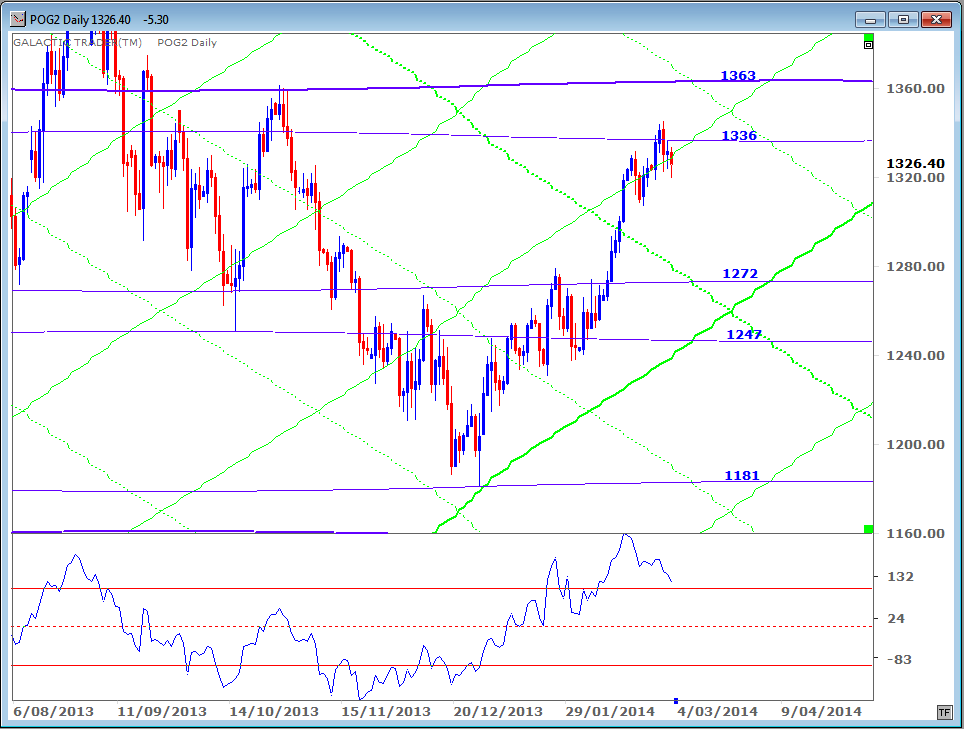Minimize the POG2 Daily chart window
Image resolution: width=964 pixels, height=729 pixels.
[x=870, y=20]
